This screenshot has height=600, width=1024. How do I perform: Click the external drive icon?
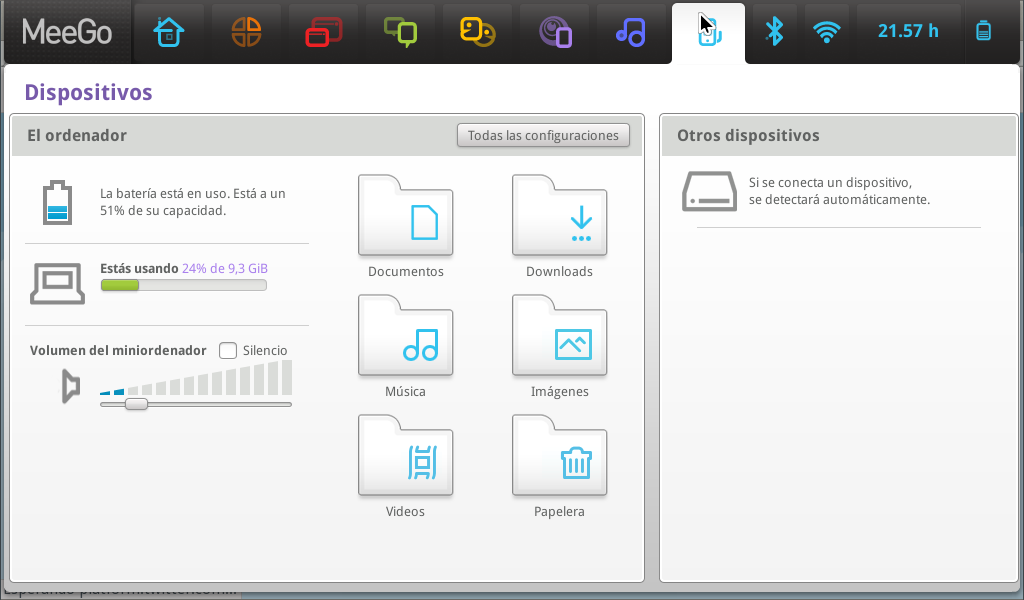709,191
